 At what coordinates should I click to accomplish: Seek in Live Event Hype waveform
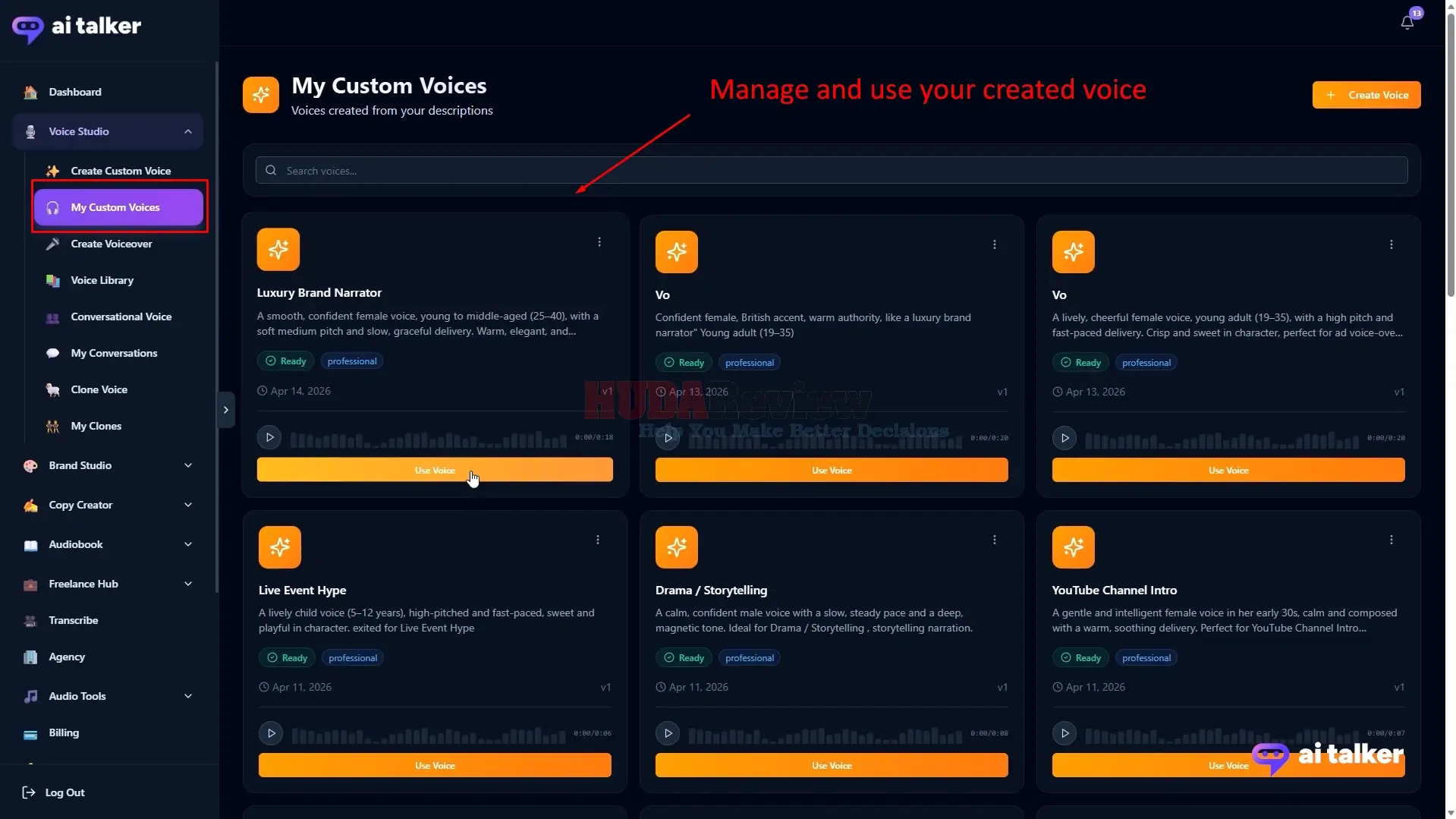click(x=428, y=735)
